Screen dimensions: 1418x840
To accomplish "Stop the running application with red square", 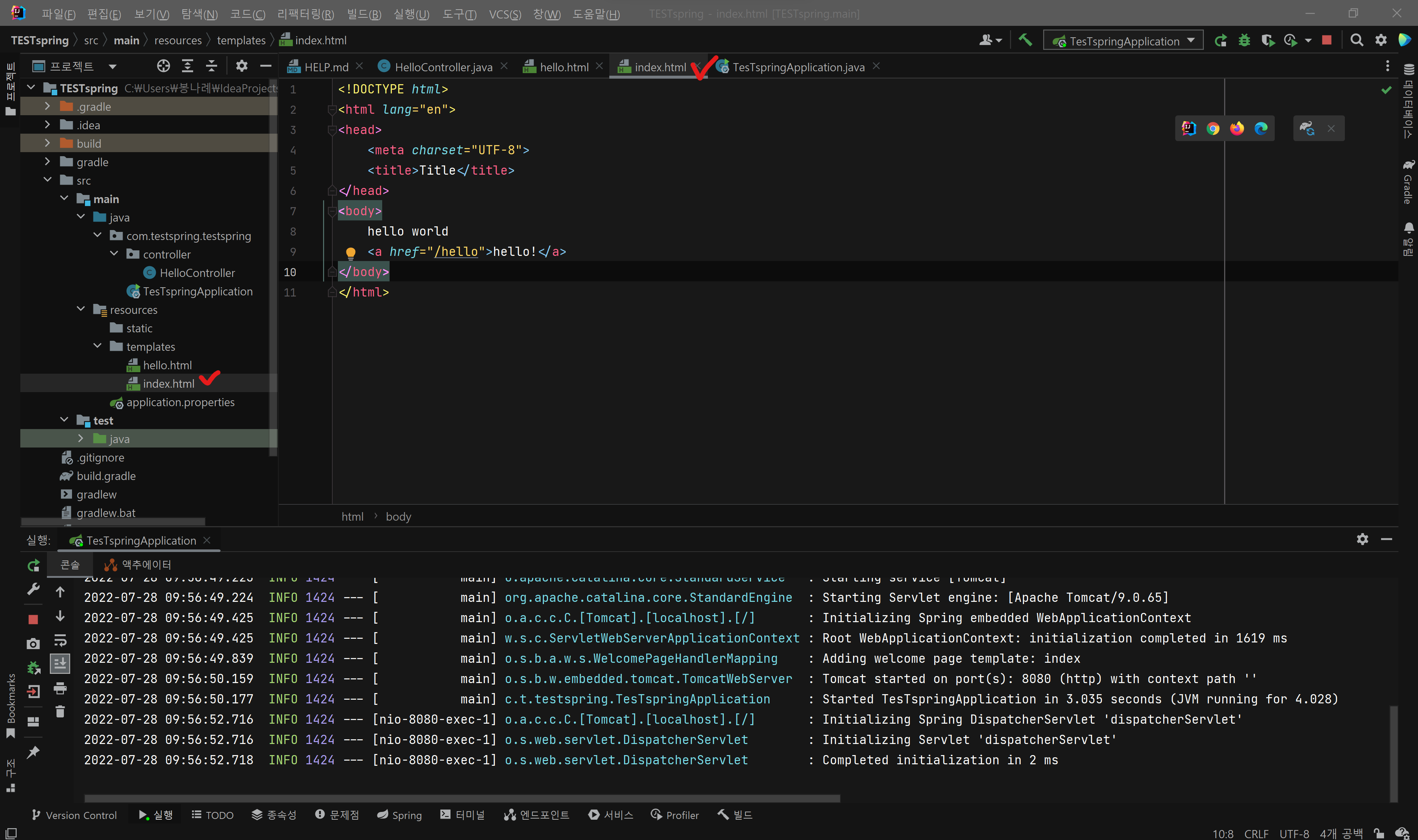I will click(1327, 40).
